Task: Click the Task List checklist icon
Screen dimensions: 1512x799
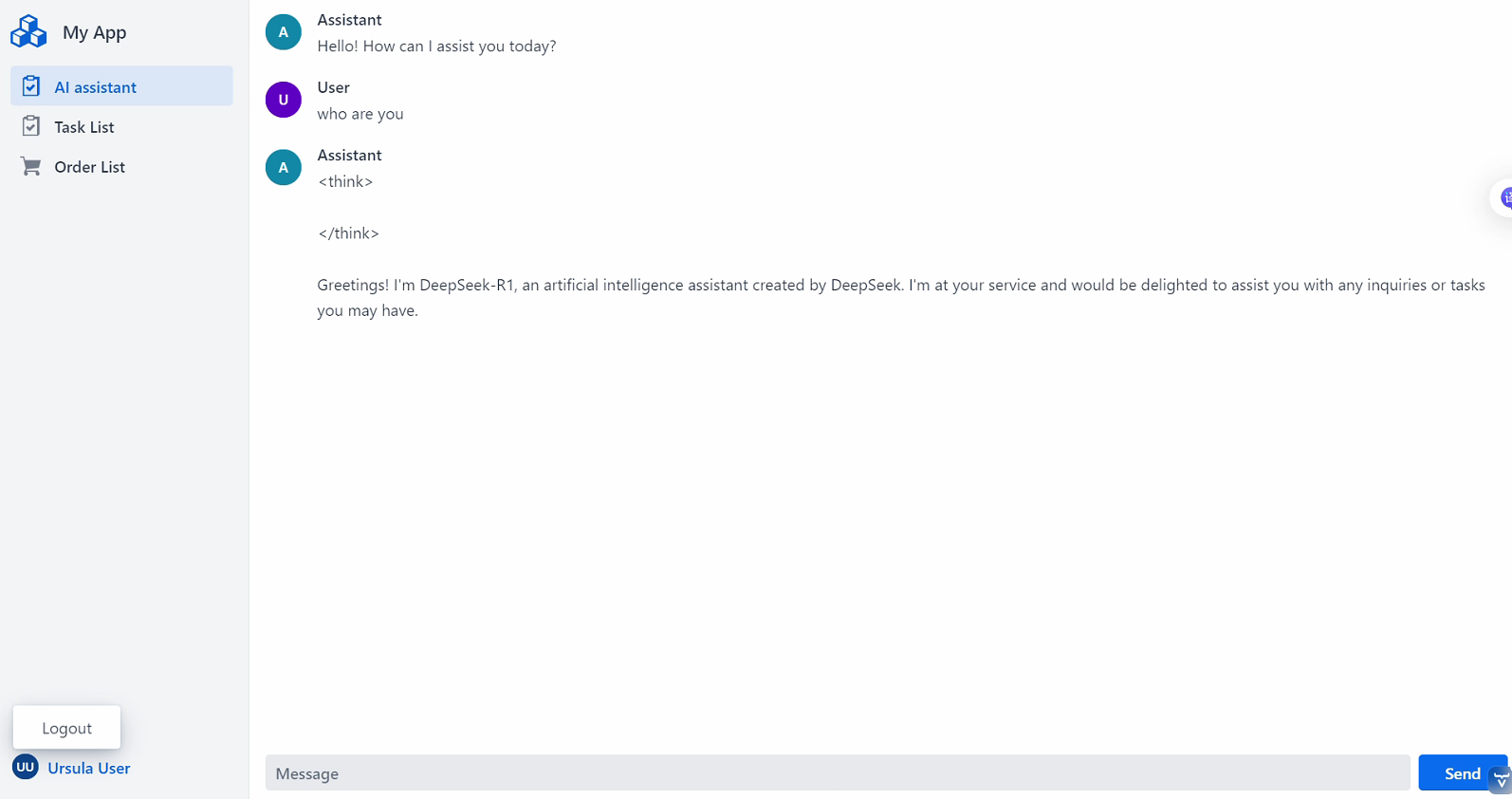Action: click(x=31, y=126)
